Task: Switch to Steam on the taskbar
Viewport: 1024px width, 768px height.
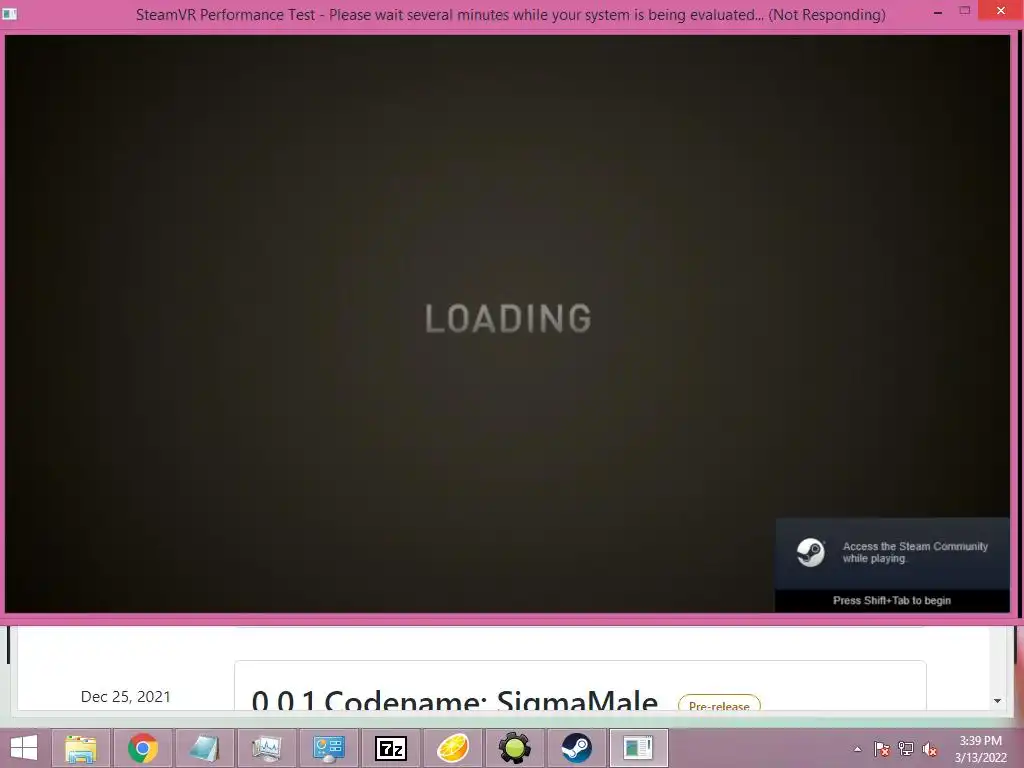Action: (x=577, y=748)
